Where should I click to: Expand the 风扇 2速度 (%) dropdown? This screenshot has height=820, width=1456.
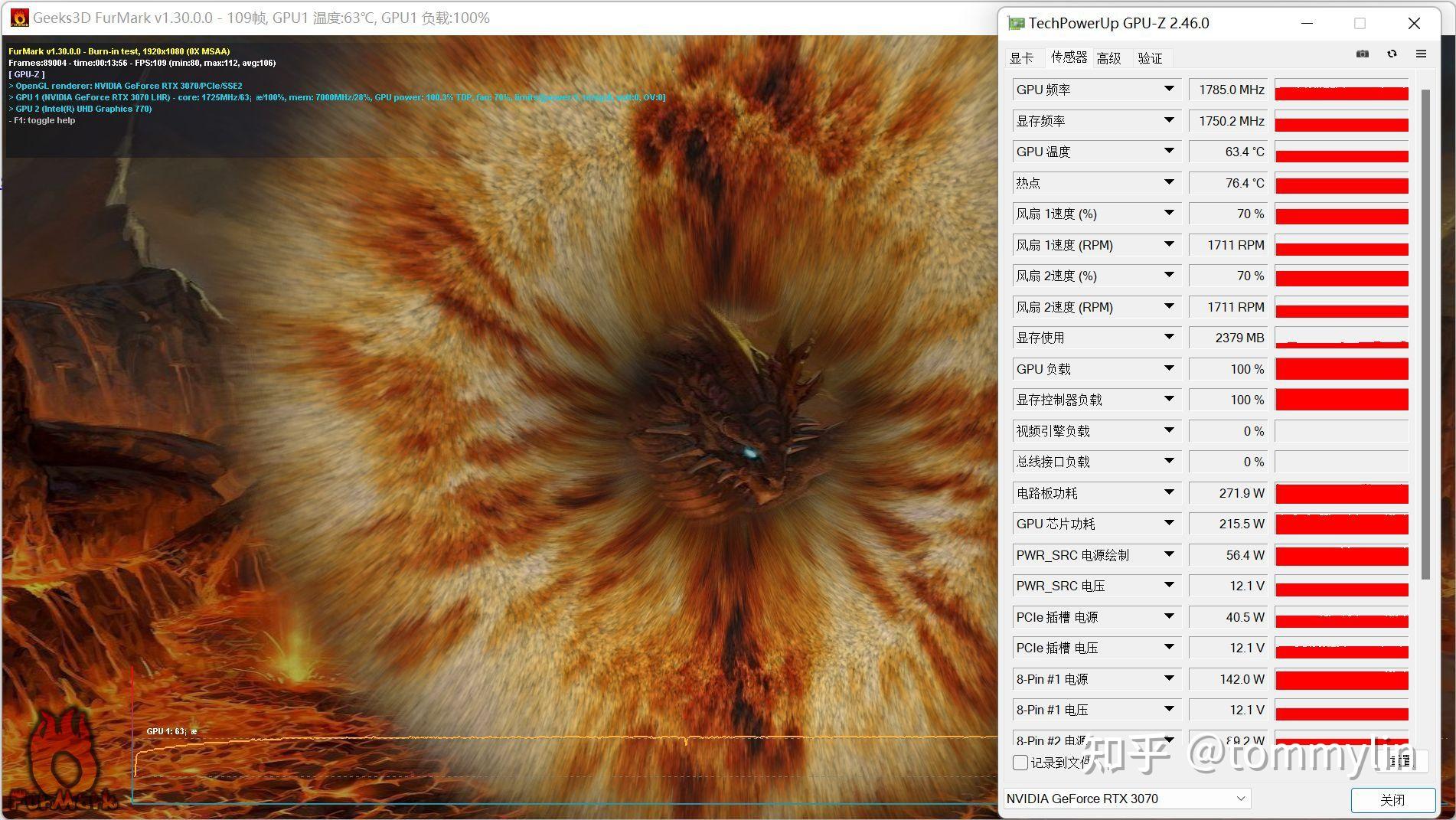point(1169,276)
